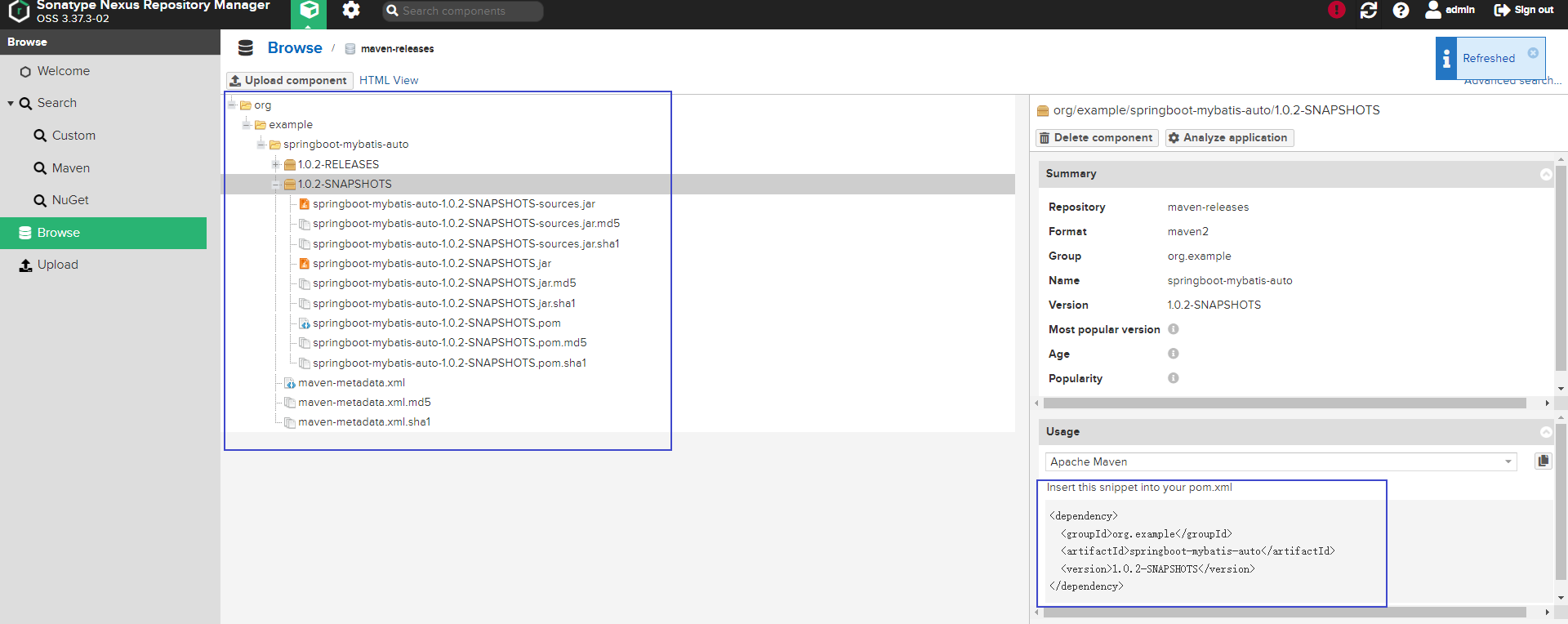This screenshot has width=1568, height=624.
Task: Select SNAPSHOTS-sources.jar.md5 file
Action: [x=466, y=224]
